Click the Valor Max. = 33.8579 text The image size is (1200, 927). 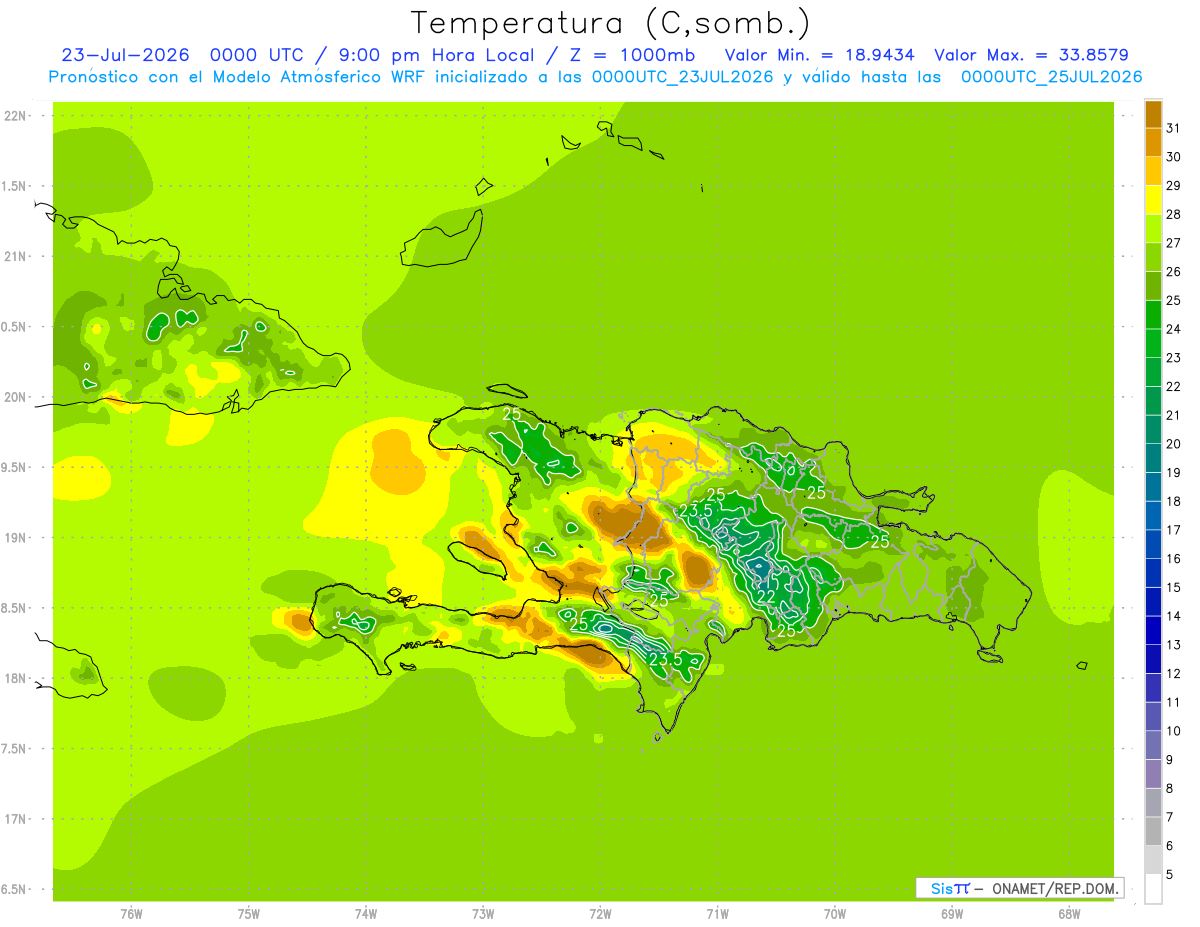[1031, 55]
